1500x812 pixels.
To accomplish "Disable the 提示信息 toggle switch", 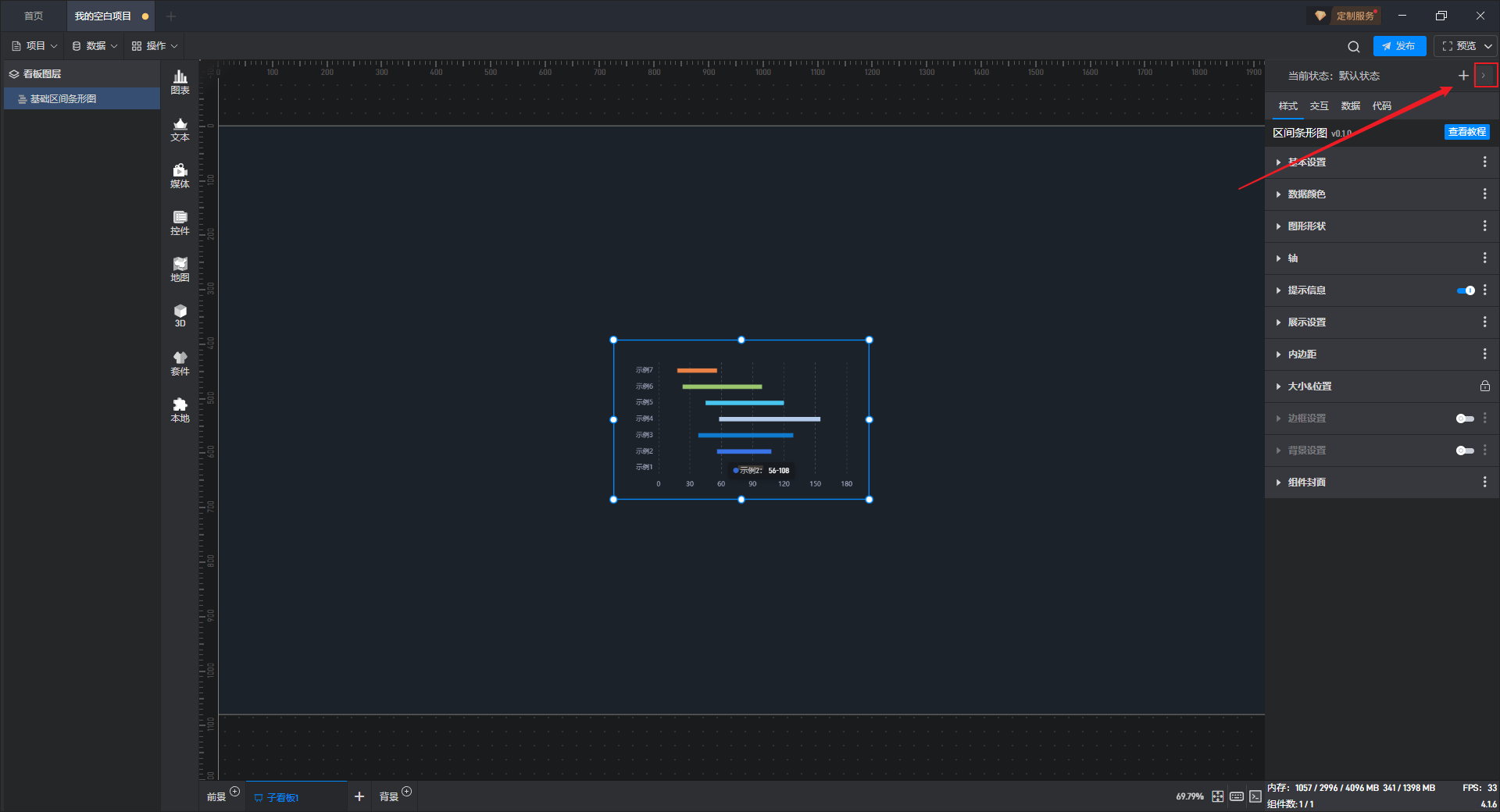I will pyautogui.click(x=1466, y=290).
